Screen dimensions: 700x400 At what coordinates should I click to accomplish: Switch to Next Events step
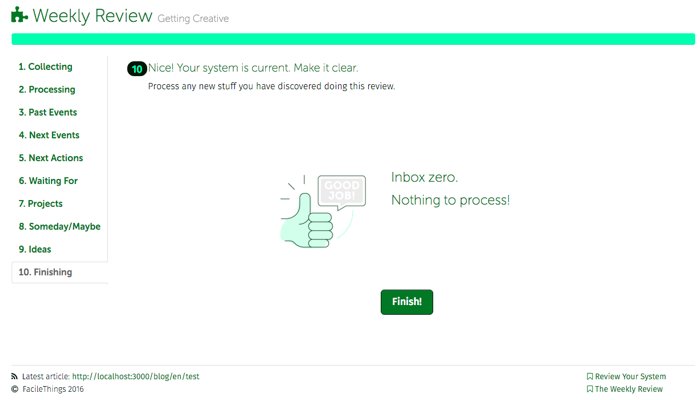(49, 135)
